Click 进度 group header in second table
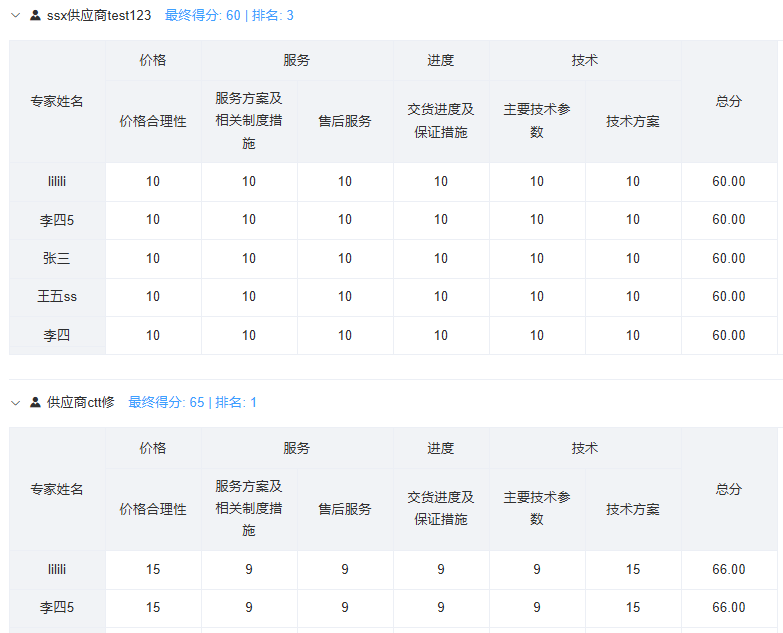The height and width of the screenshot is (633, 783). pyautogui.click(x=440, y=448)
